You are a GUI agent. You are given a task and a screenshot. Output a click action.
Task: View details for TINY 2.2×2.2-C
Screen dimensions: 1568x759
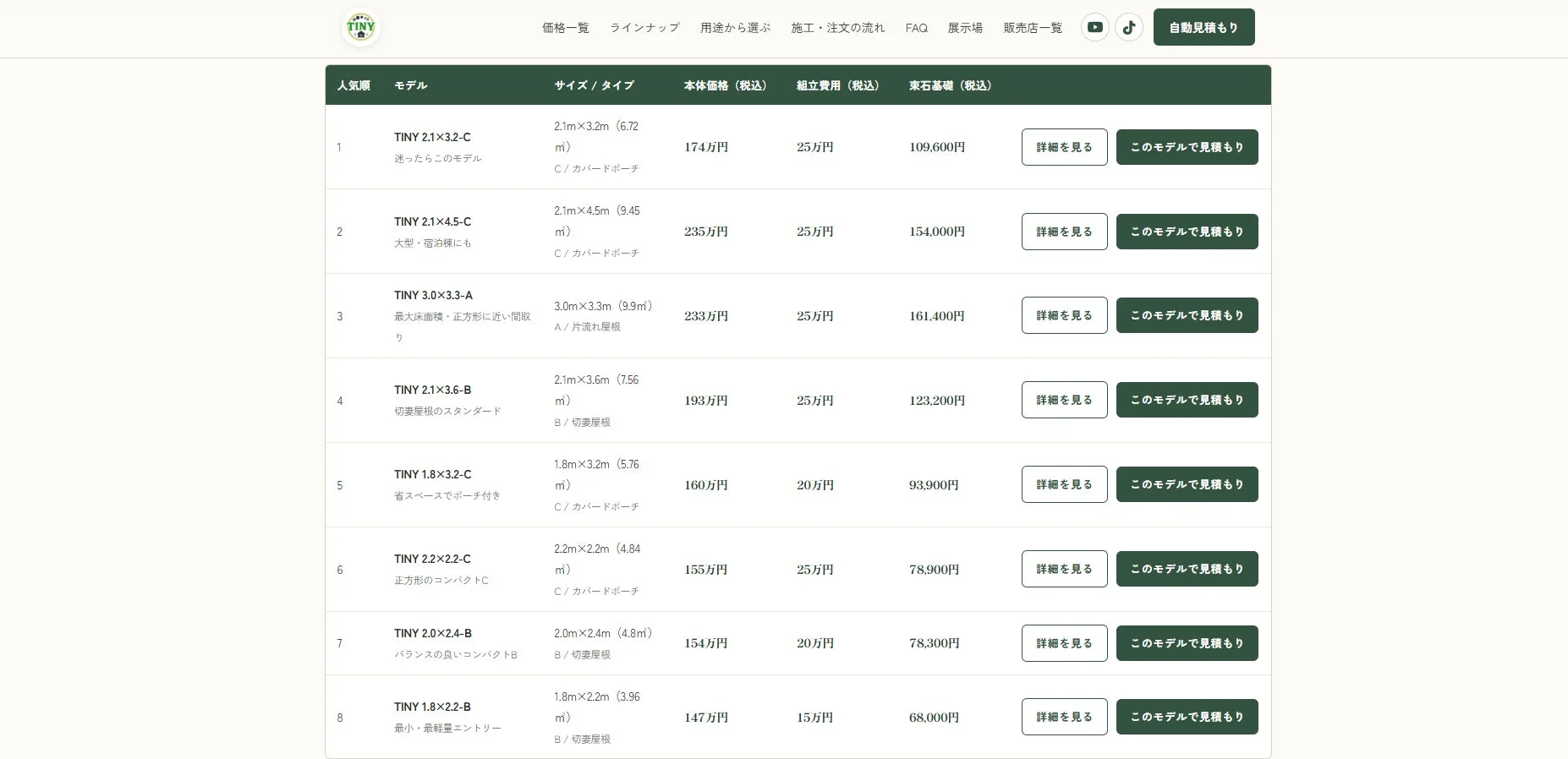point(1064,569)
